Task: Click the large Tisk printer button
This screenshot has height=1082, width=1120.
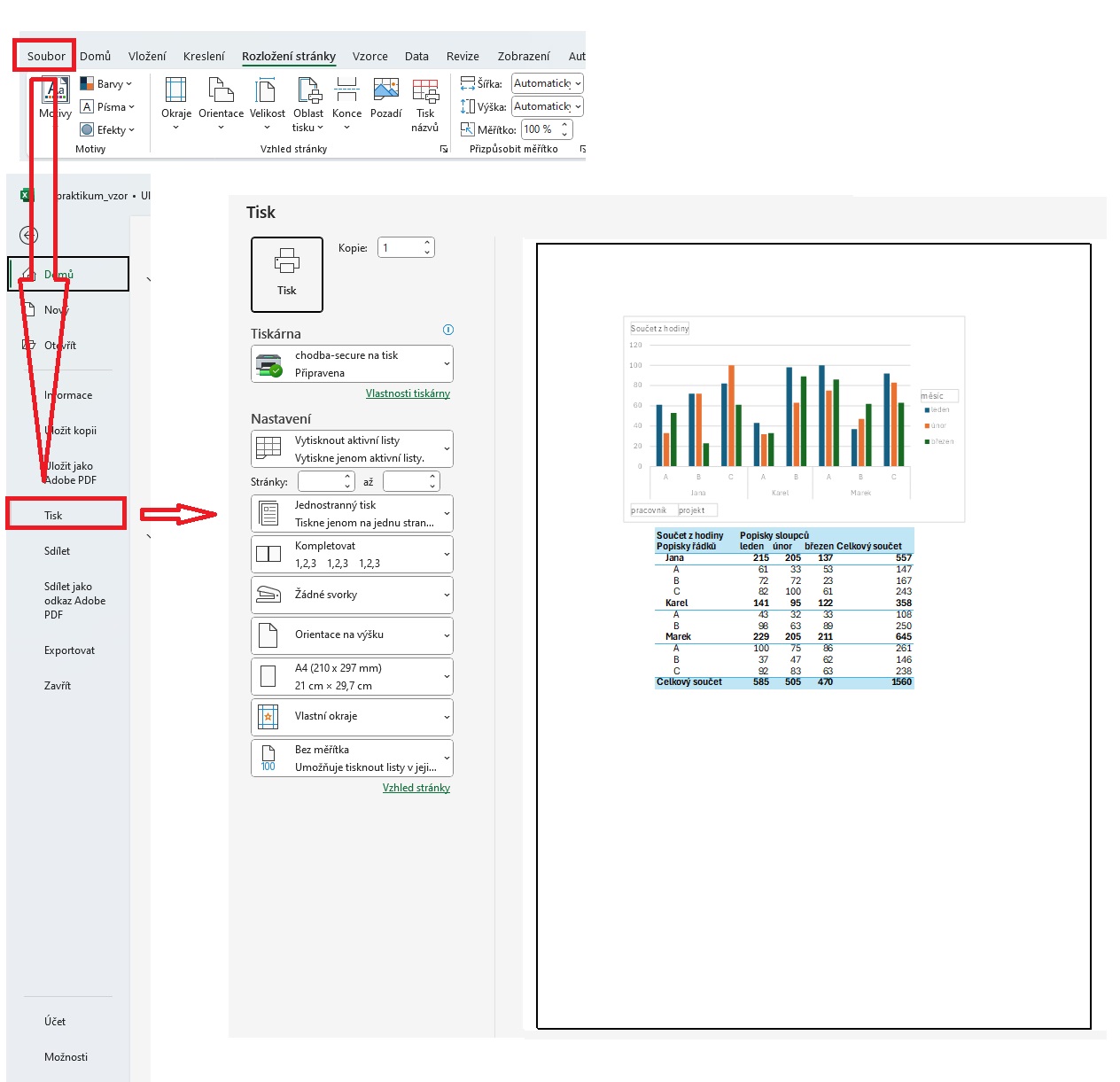Action: point(286,274)
